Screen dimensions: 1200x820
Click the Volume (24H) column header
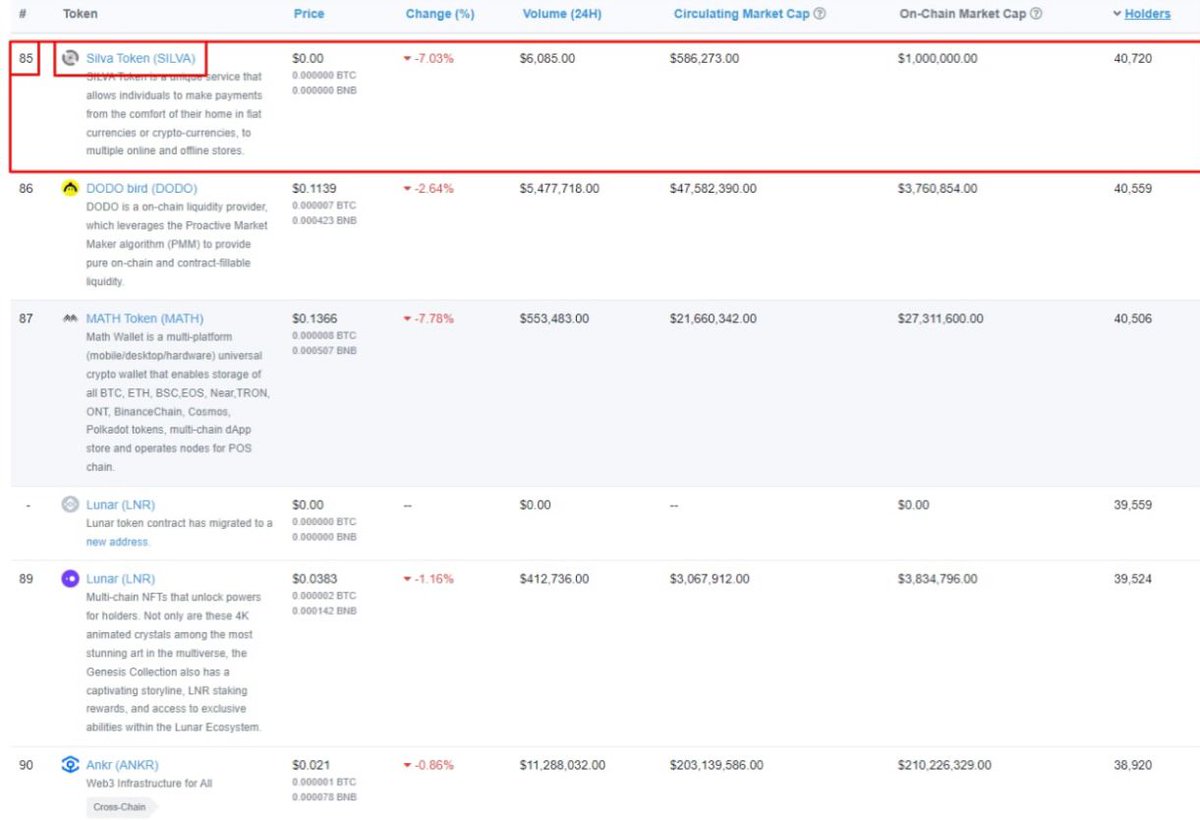coord(560,14)
